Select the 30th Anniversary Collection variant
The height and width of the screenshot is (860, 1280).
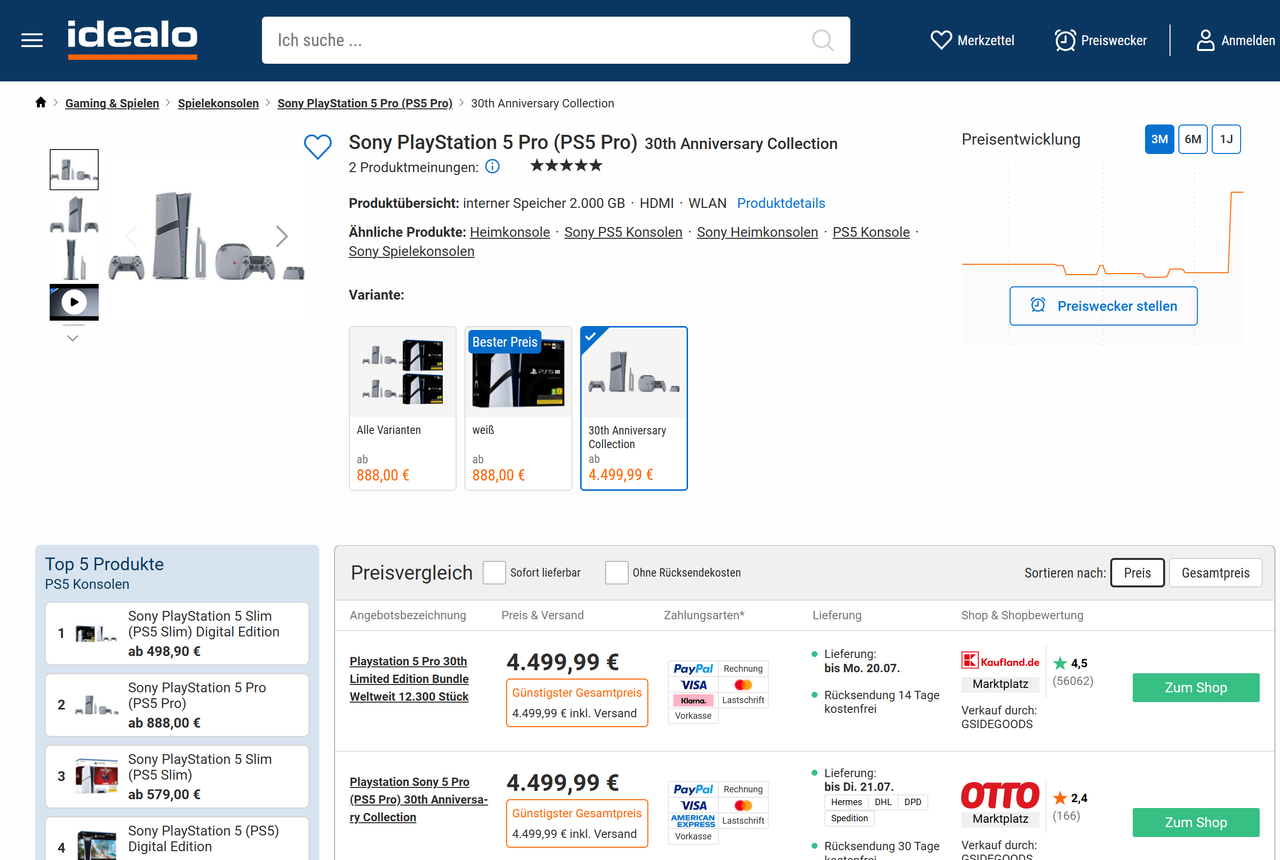634,408
